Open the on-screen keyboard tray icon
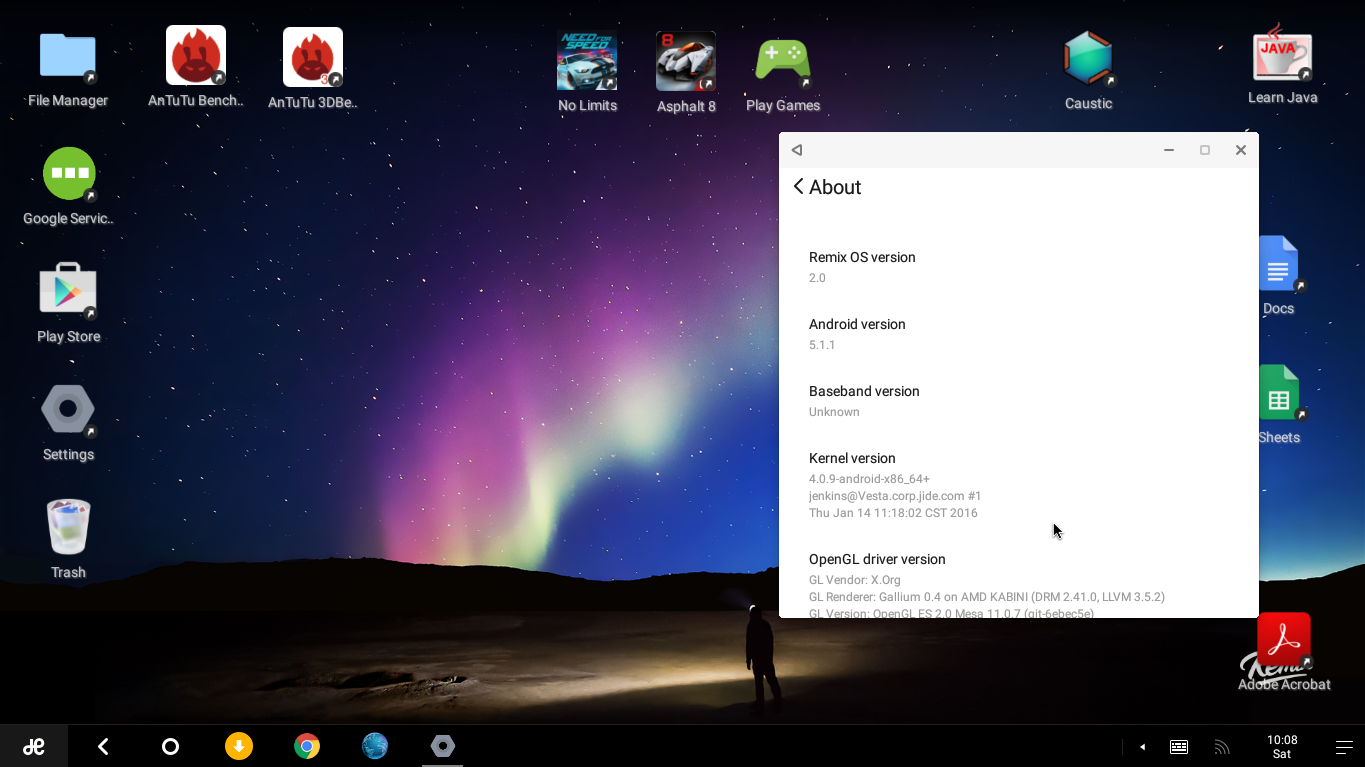The width and height of the screenshot is (1365, 767). point(1179,747)
